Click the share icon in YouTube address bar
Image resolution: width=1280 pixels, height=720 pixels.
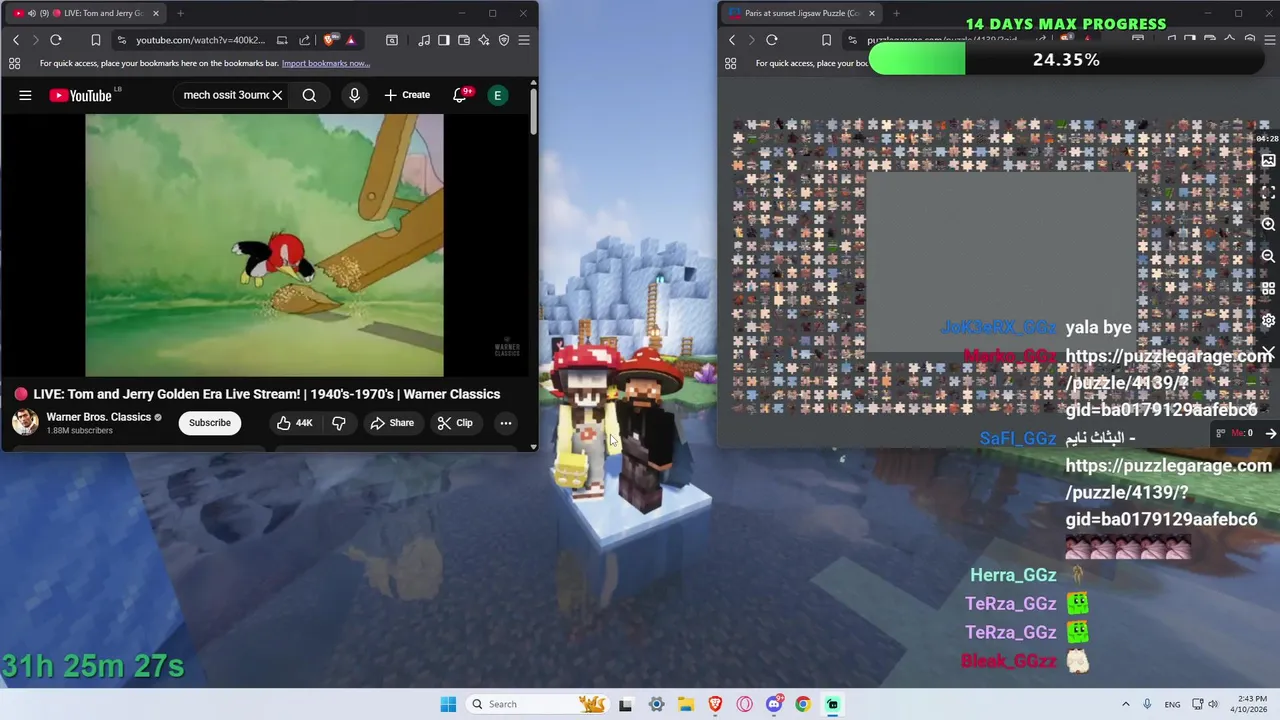305,40
